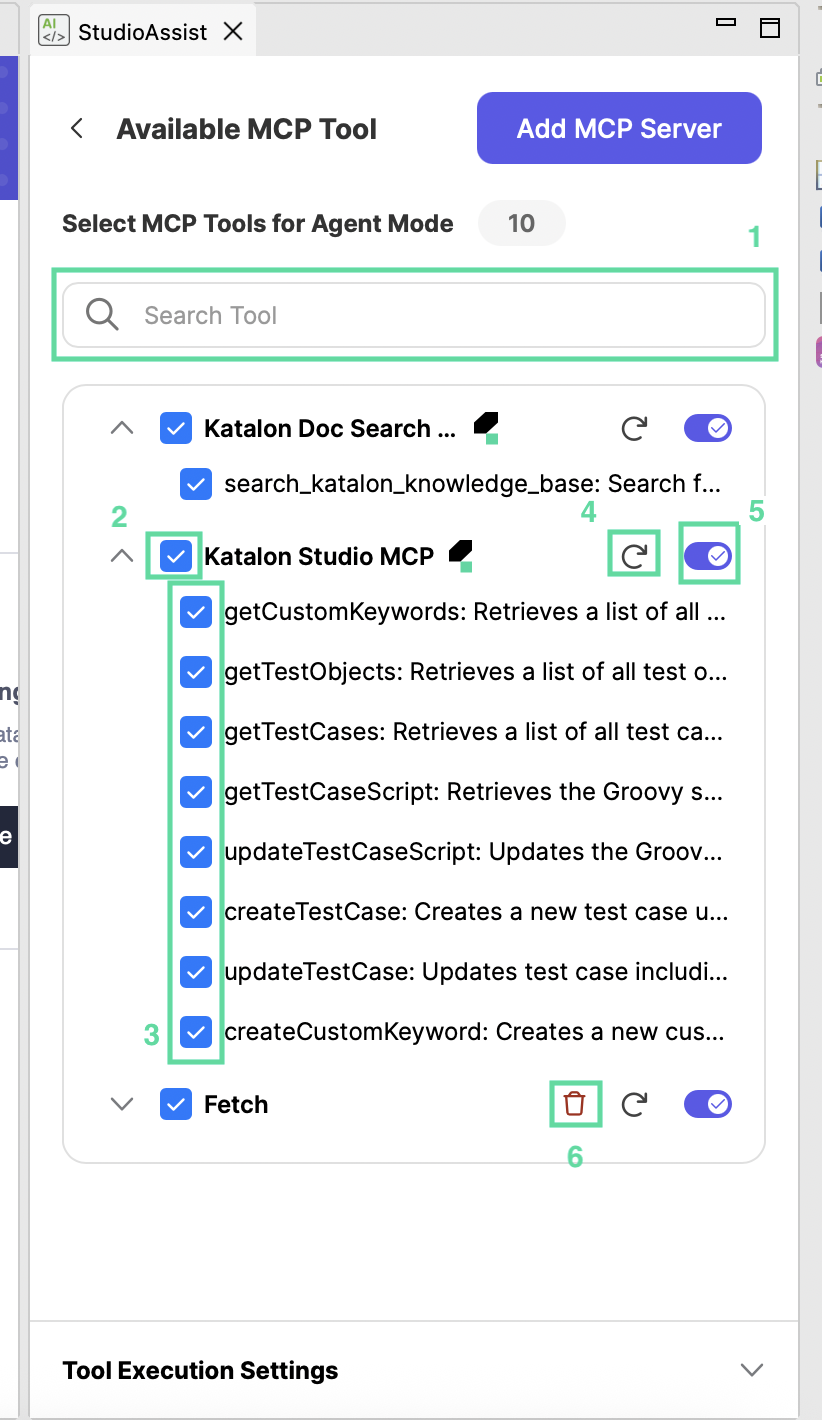The width and height of the screenshot is (822, 1420).
Task: Uncheck the Fetch server checkbox
Action: 176,1104
